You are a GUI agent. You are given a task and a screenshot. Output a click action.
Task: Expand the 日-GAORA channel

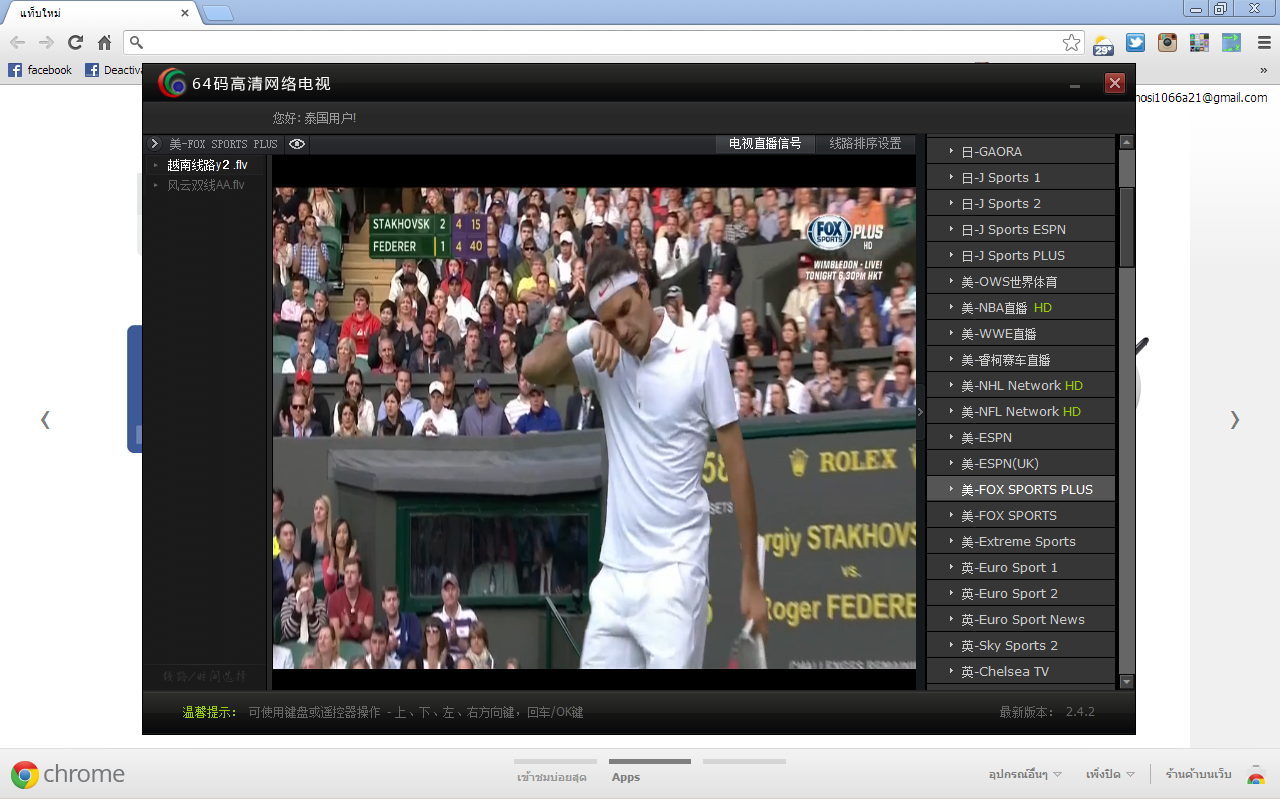(1020, 151)
